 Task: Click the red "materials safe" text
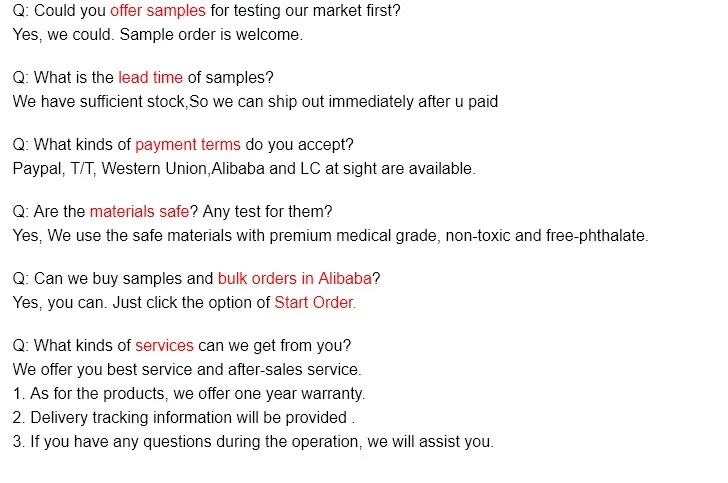coord(139,211)
